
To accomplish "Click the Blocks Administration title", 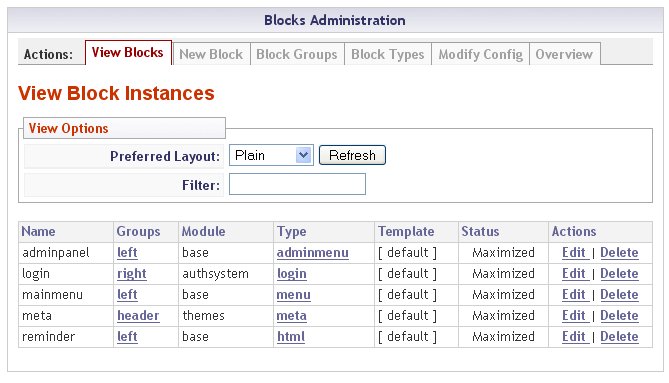I will pyautogui.click(x=335, y=20).
